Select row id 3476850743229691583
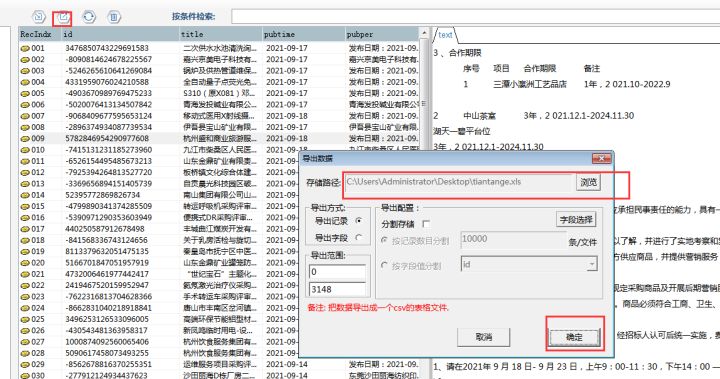 coord(107,48)
